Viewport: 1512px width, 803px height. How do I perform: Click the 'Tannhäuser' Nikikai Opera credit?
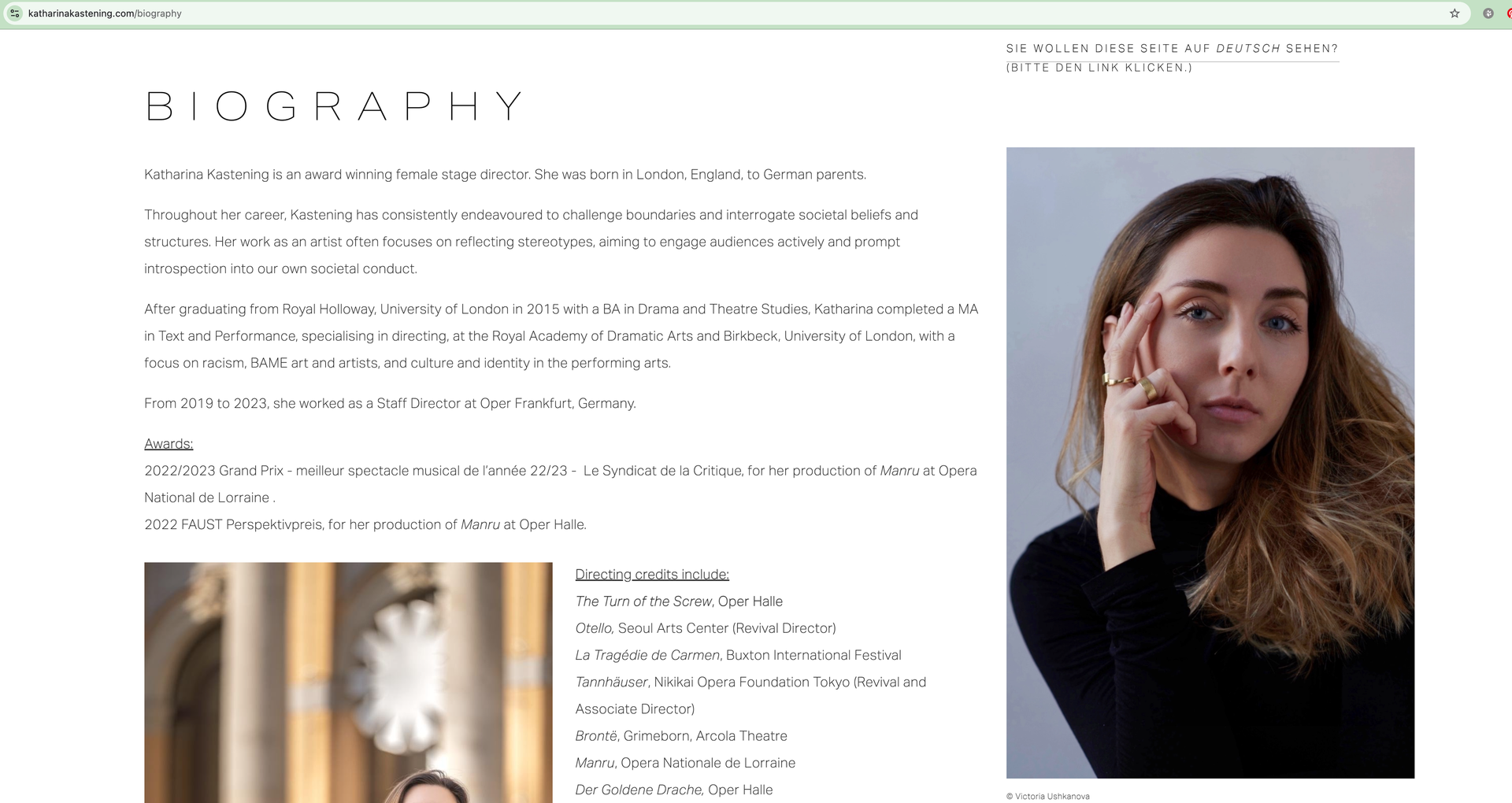point(750,695)
